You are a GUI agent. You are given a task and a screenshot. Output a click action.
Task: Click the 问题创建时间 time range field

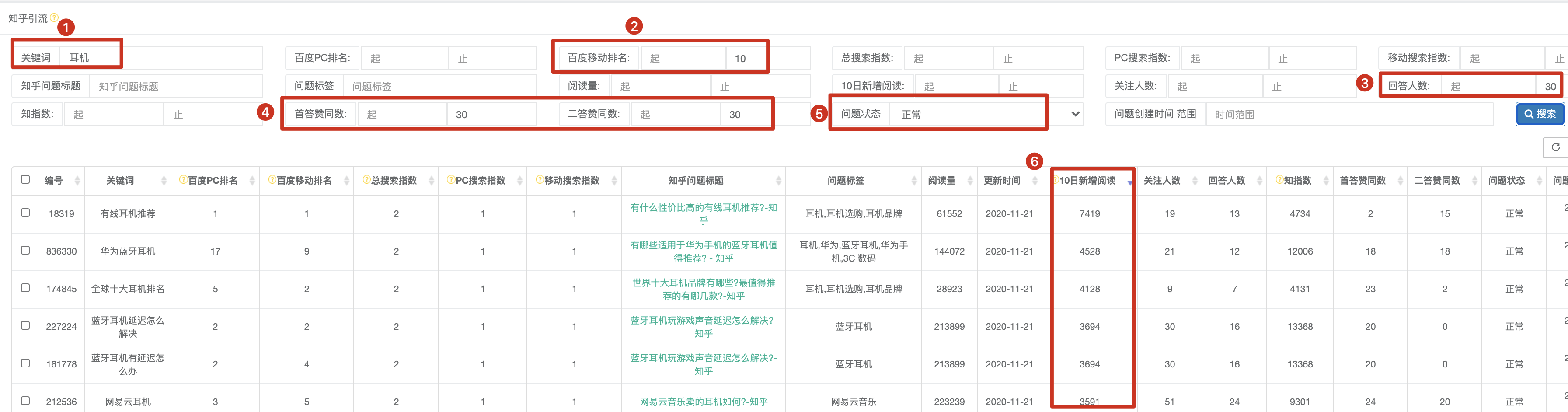click(x=1349, y=115)
